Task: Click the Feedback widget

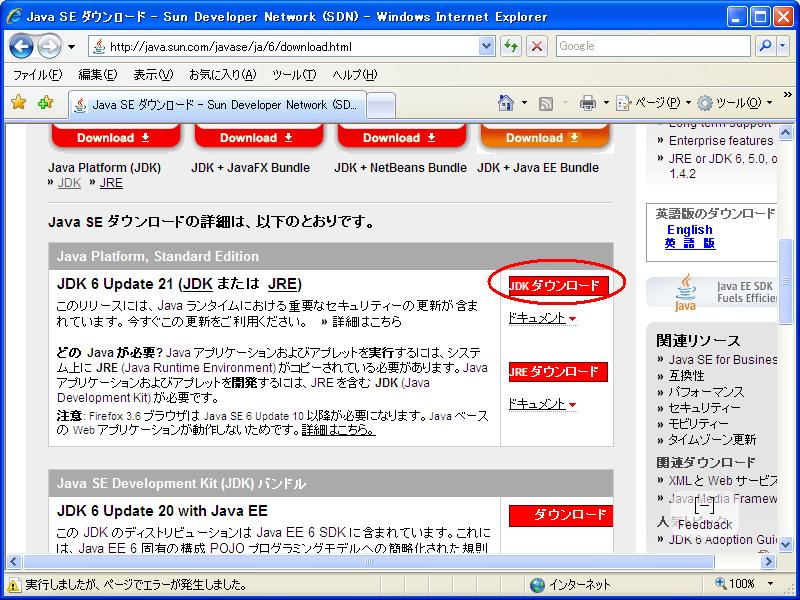Action: click(705, 515)
